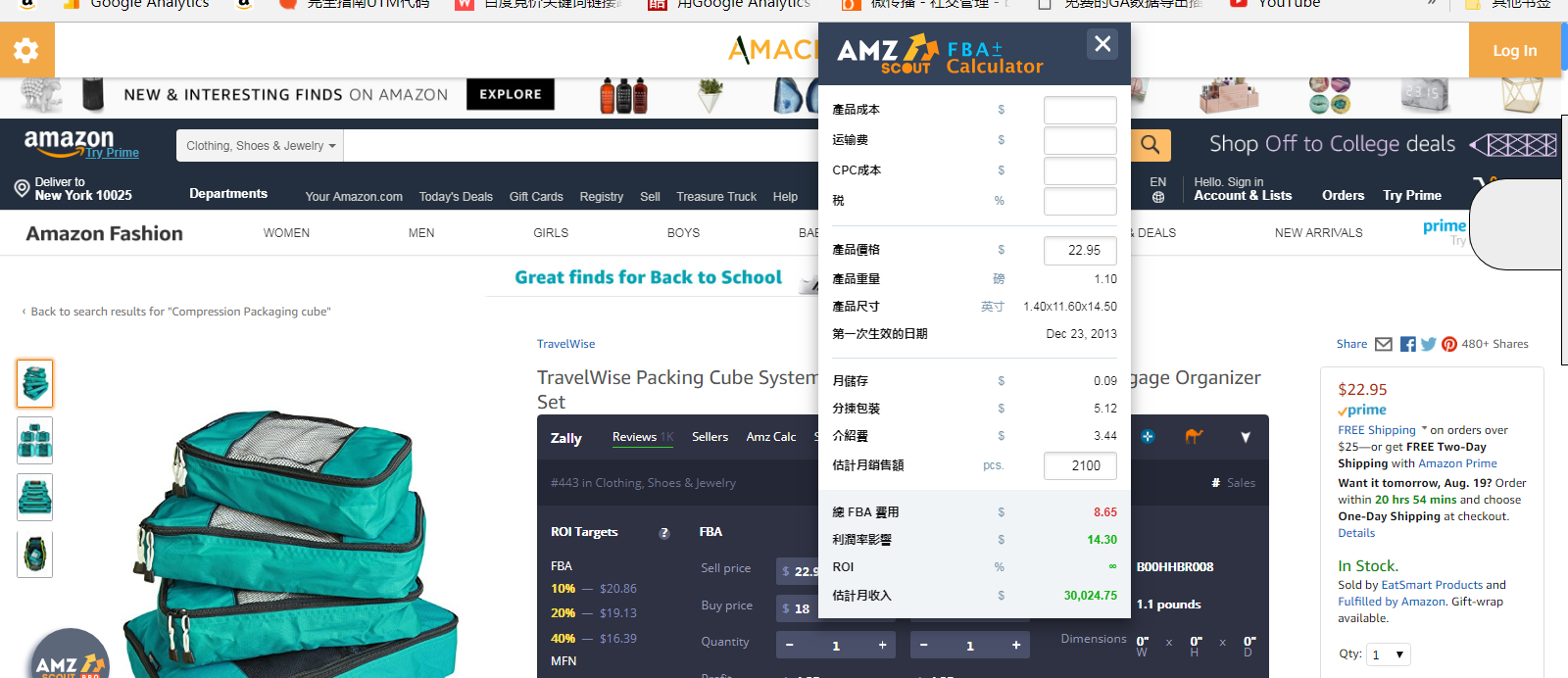The height and width of the screenshot is (678, 1568).
Task: Collapse the Zally panel with the white arrow
Action: [1246, 437]
